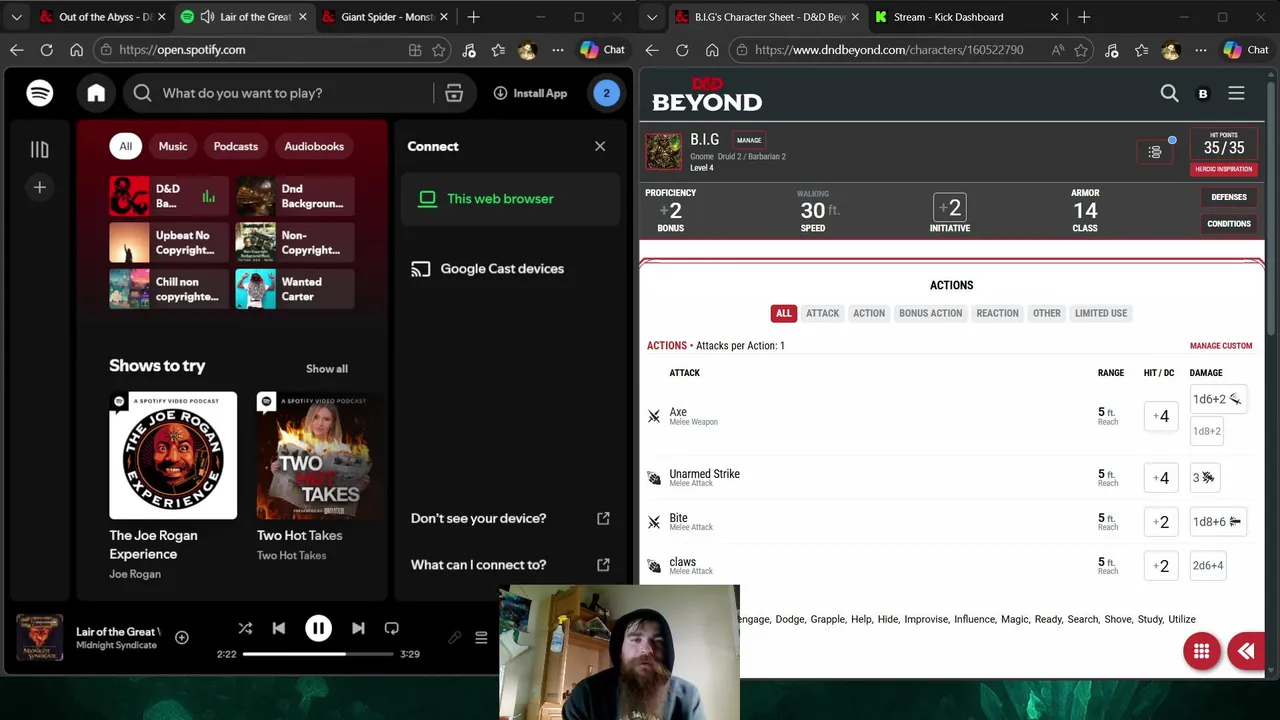The image size is (1280, 720).
Task: Filter Spotify by Audiobooks
Action: point(314,146)
